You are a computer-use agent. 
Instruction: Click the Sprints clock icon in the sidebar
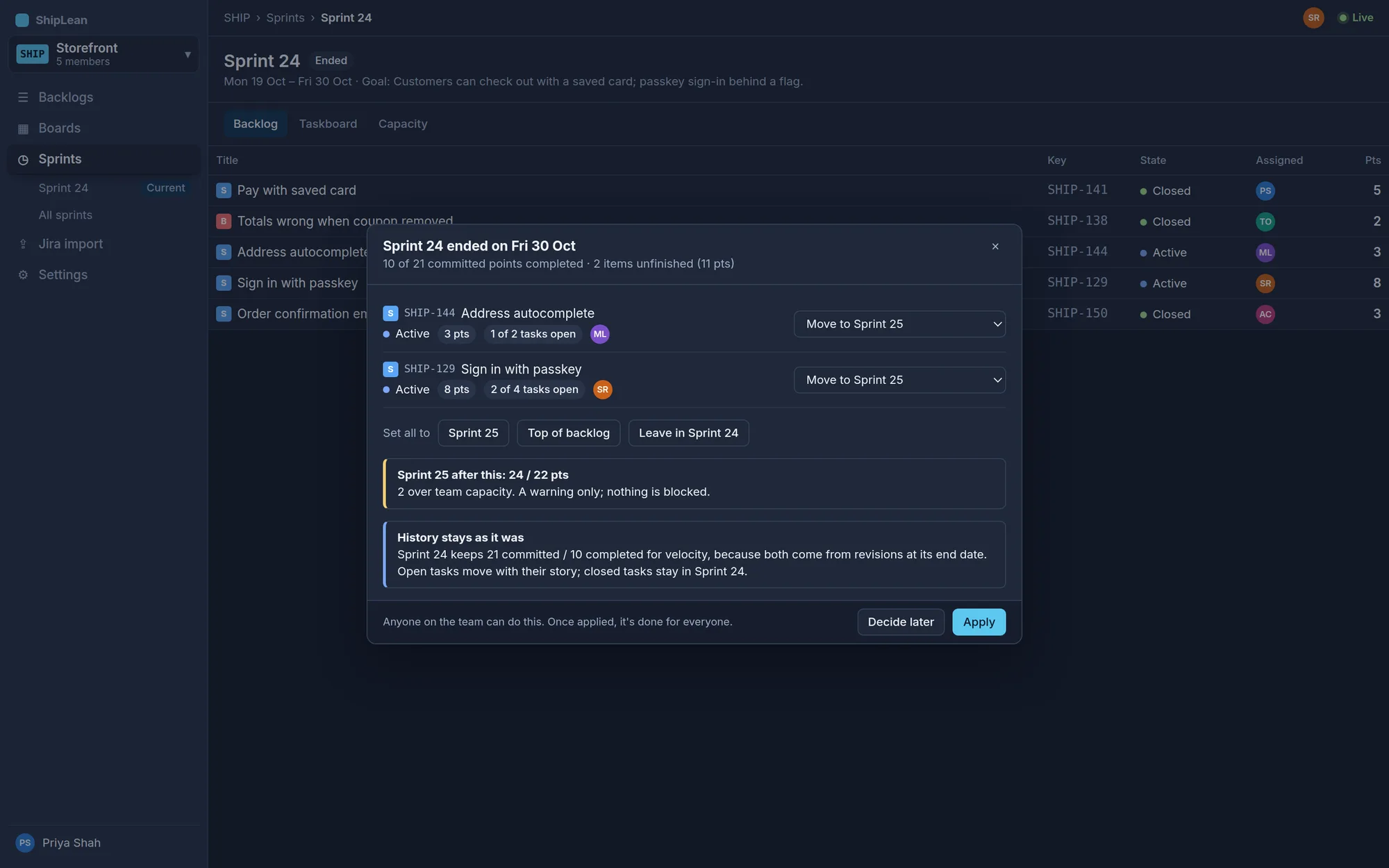(x=23, y=160)
